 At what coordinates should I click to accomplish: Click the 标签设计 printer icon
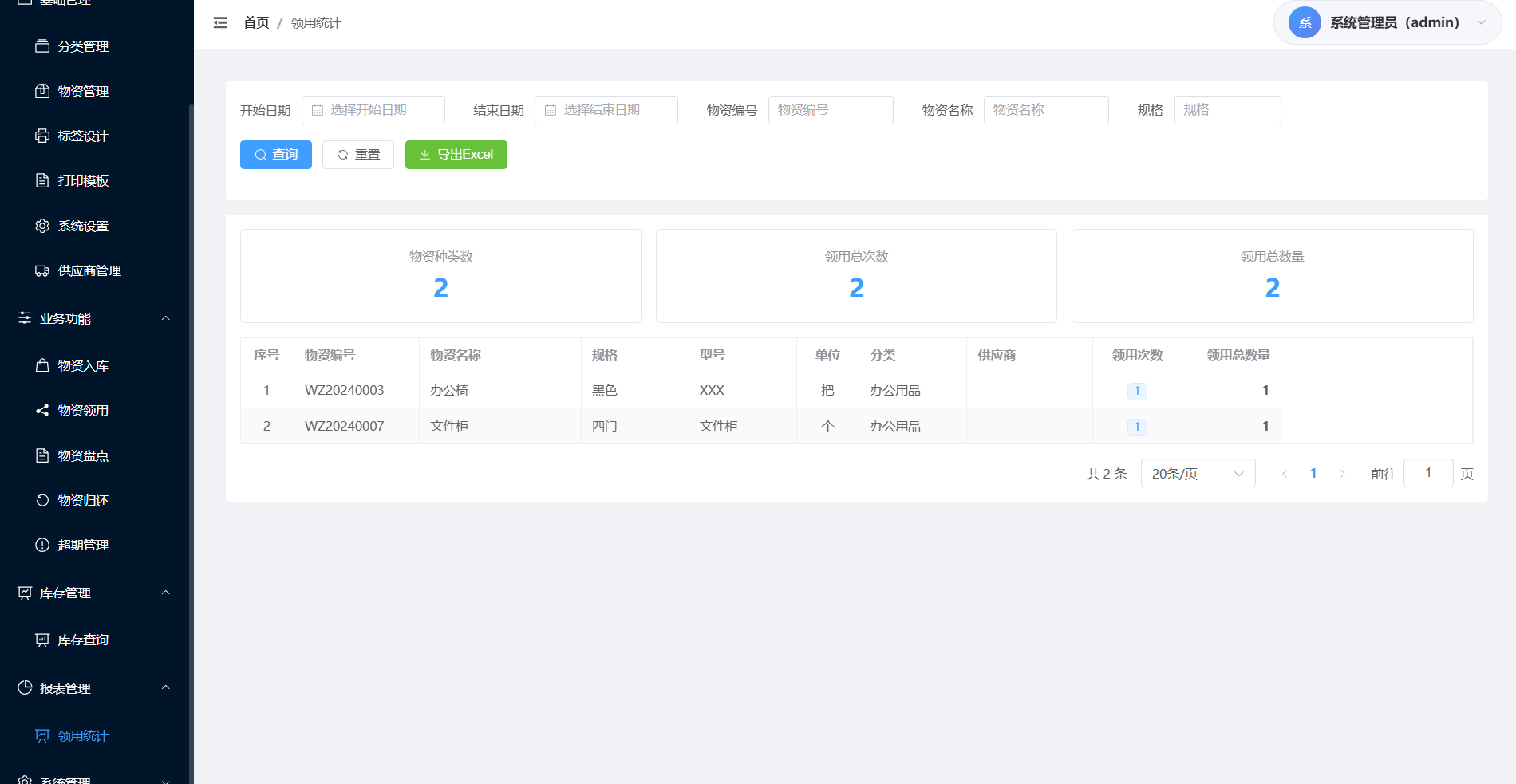[x=42, y=136]
